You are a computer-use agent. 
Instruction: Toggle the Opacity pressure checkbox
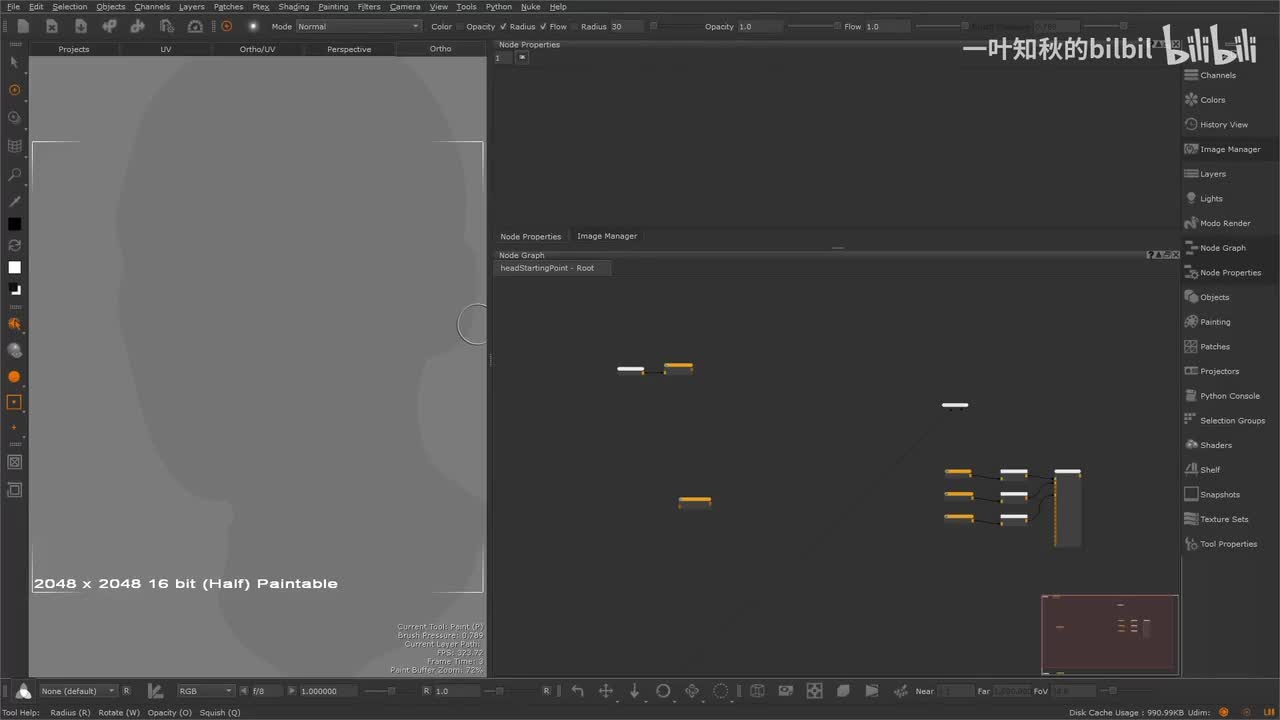click(461, 27)
